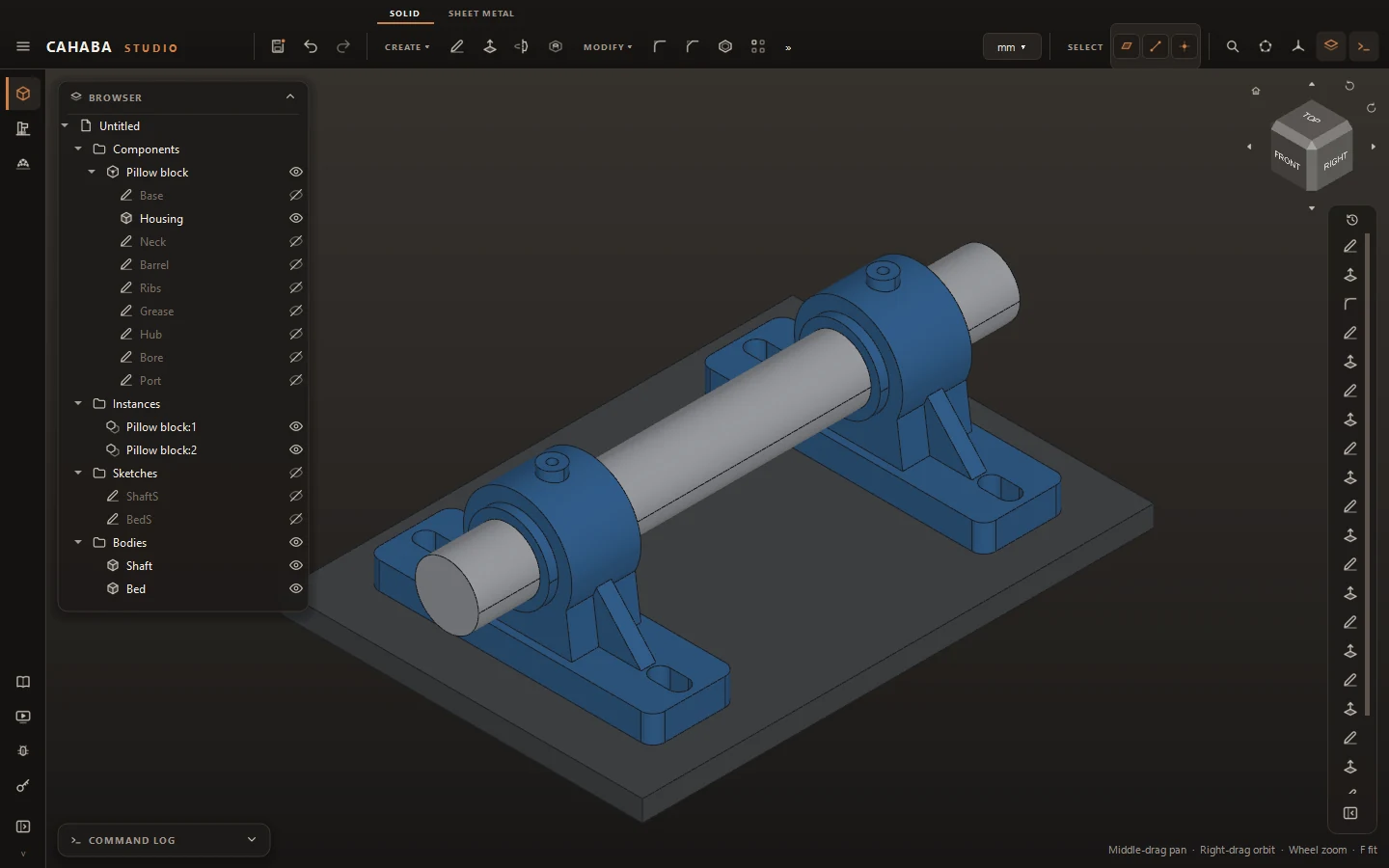Open the mm units dropdown
Screen dimensions: 1389x868
tap(1012, 46)
